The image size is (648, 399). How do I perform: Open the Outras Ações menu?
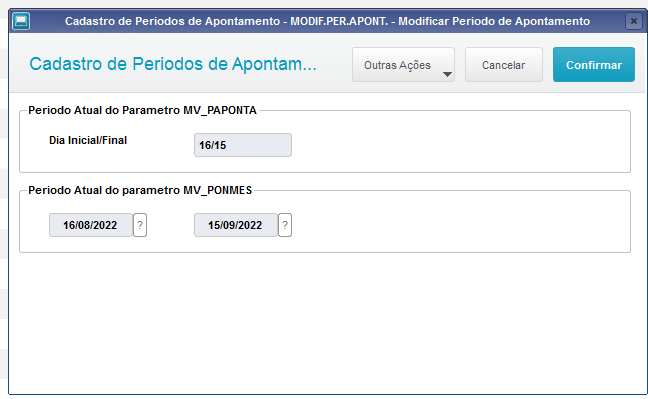[x=403, y=65]
